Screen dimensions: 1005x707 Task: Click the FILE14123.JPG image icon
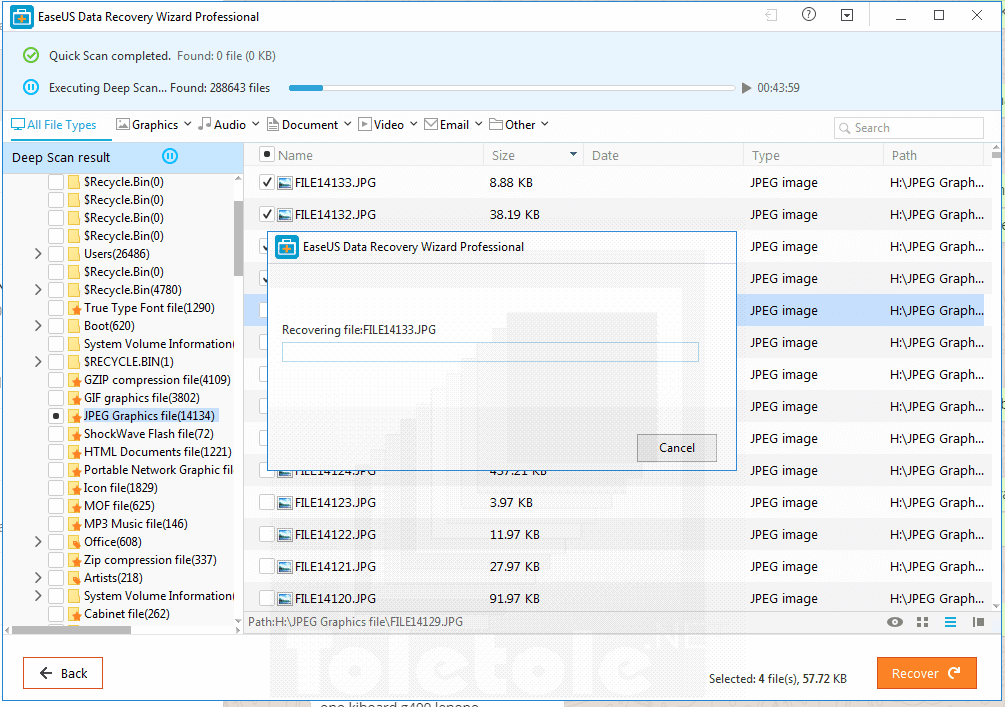tap(285, 503)
